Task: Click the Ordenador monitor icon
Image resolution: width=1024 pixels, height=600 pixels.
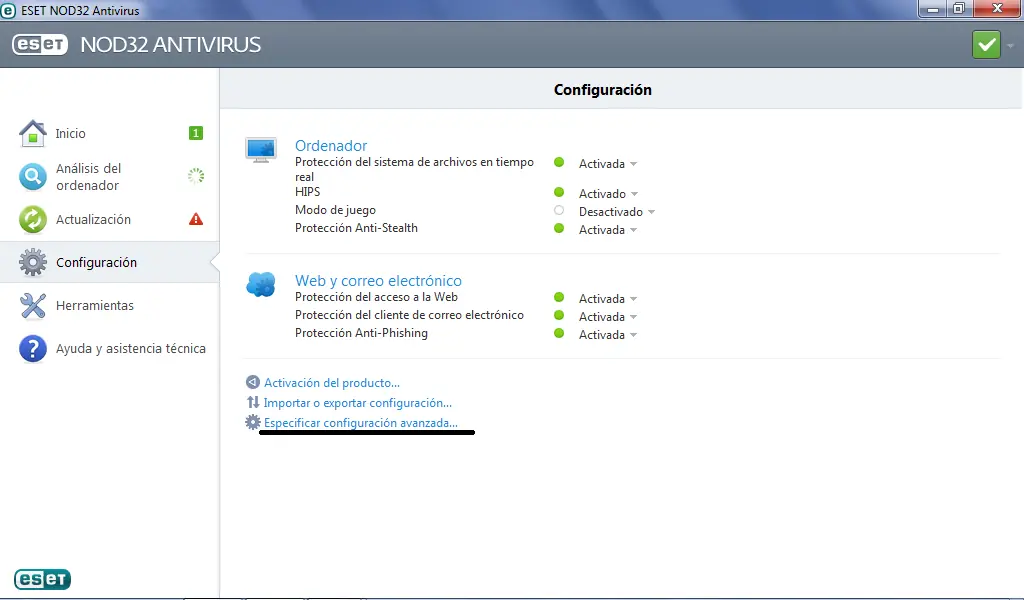Action: (x=261, y=150)
